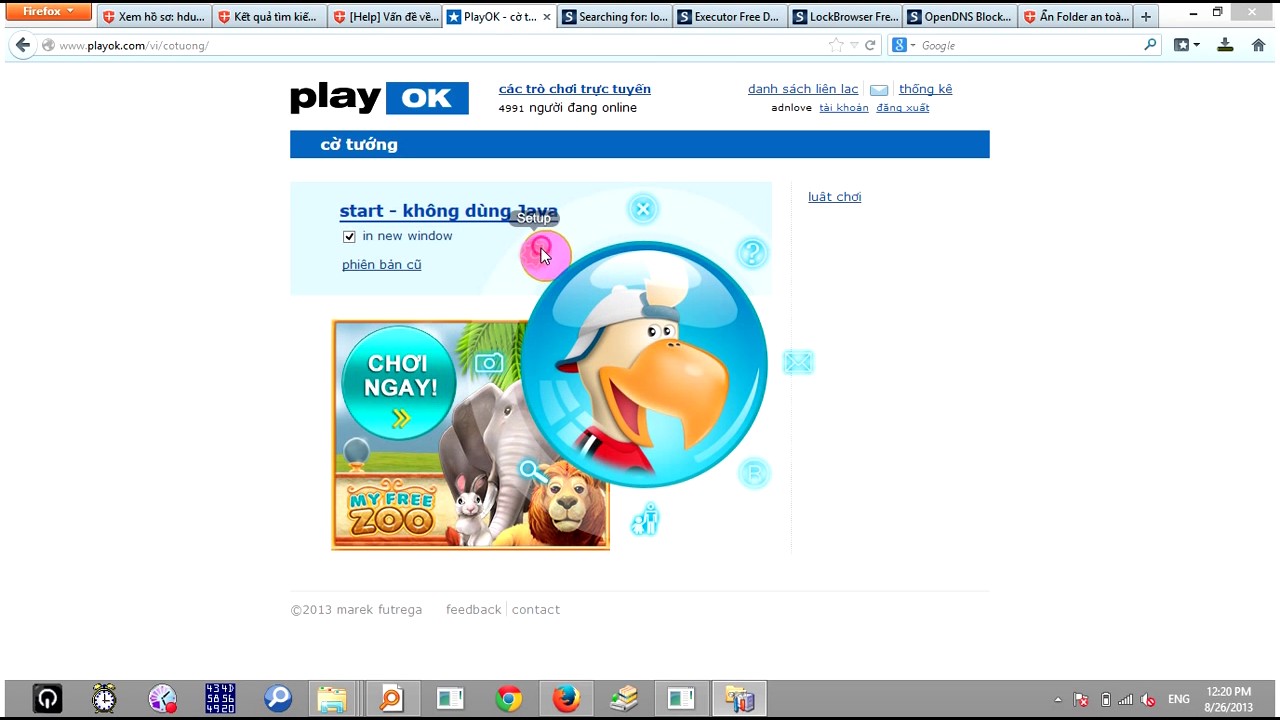Toggle the 'in new window' checkbox
This screenshot has width=1280, height=720.
click(349, 237)
